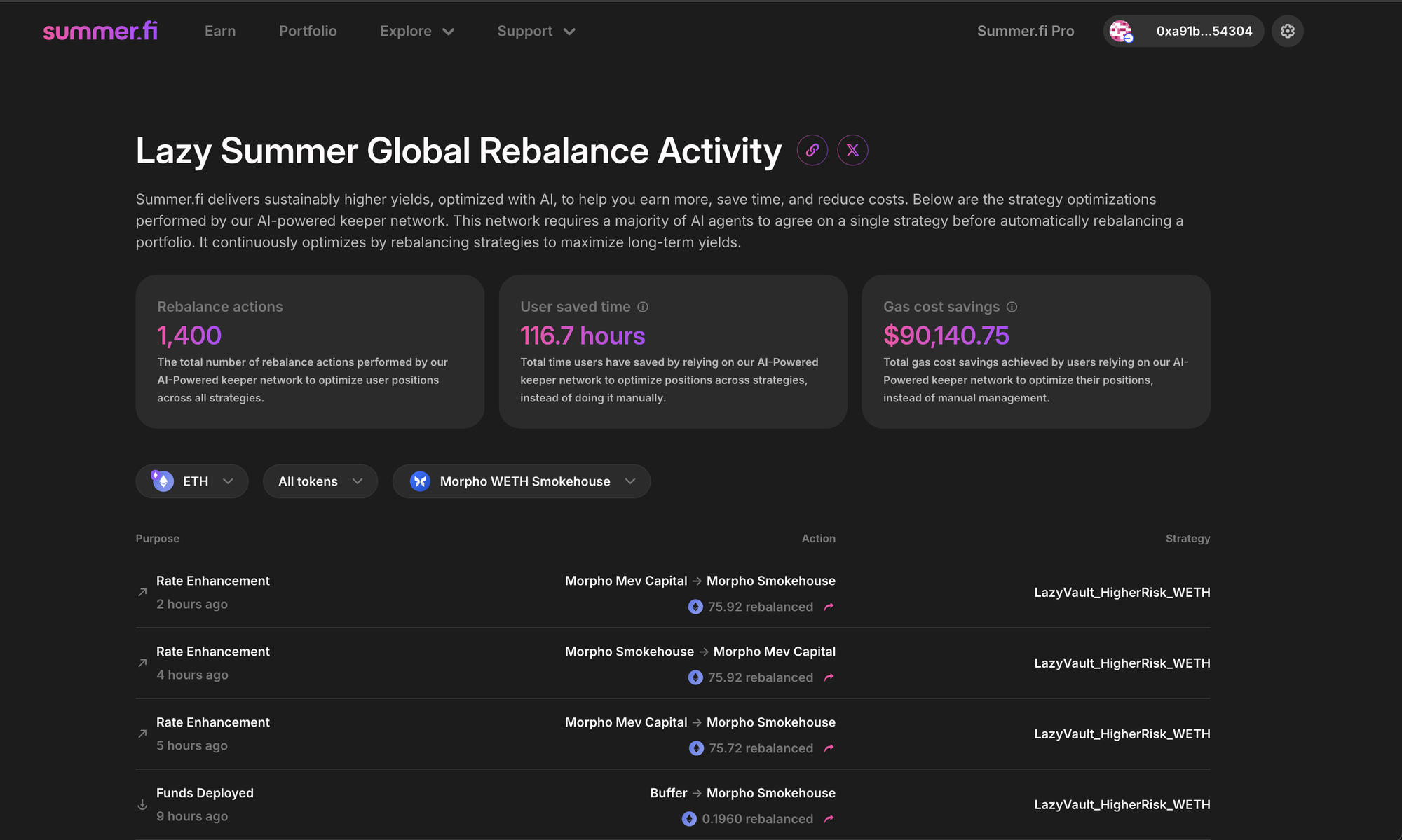The height and width of the screenshot is (840, 1402).
Task: Click wallet address 0xa91b...54304 button
Action: click(1204, 31)
